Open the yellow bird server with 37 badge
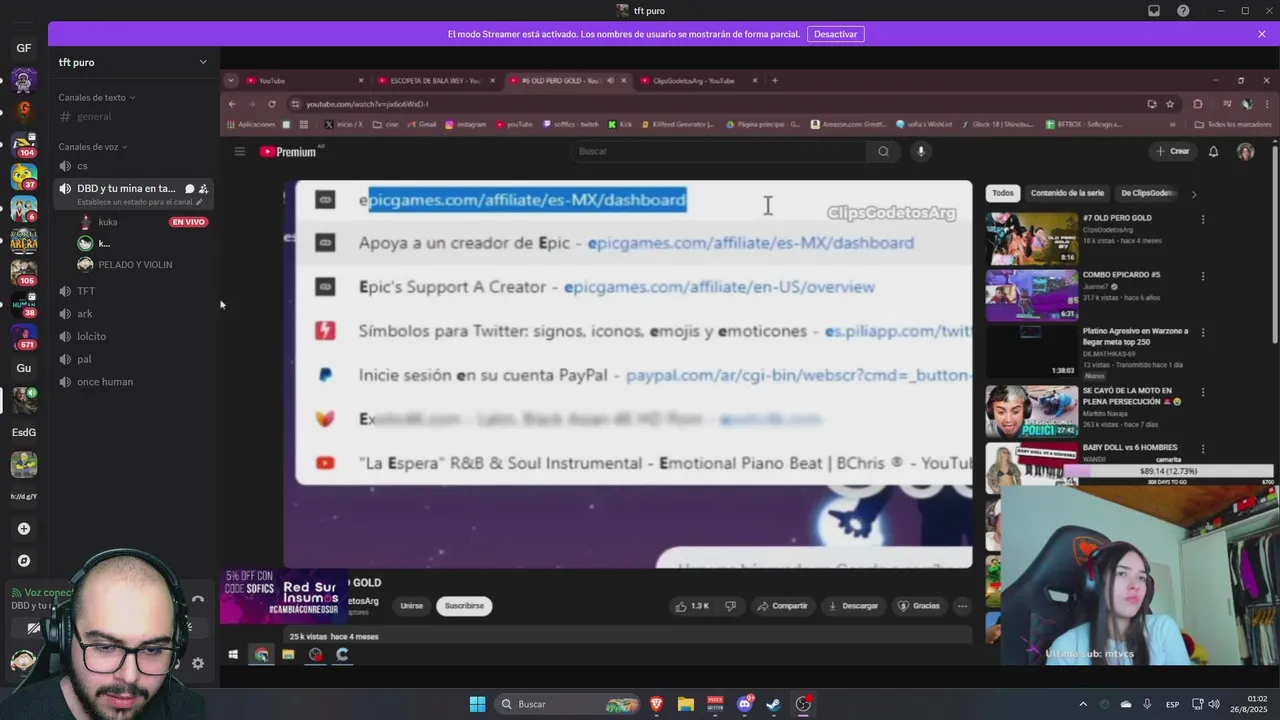This screenshot has height=720, width=1280. (24, 177)
